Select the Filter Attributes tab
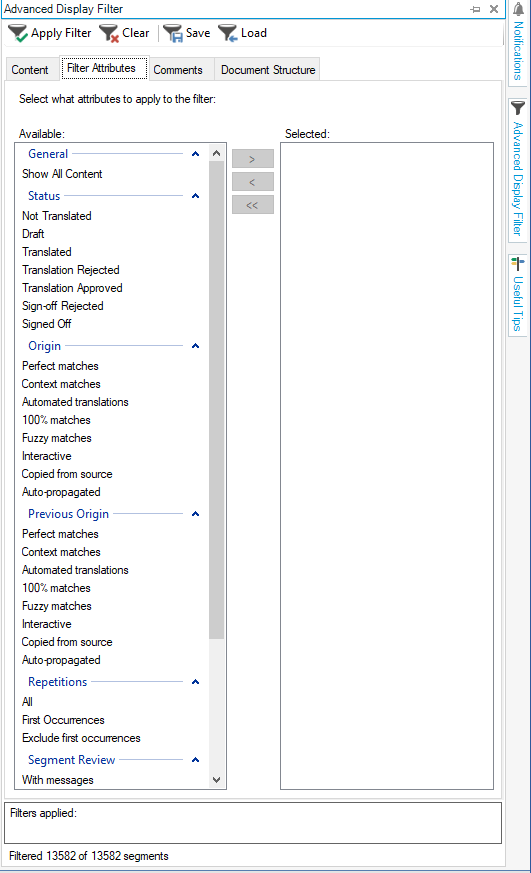531x873 pixels. point(102,68)
